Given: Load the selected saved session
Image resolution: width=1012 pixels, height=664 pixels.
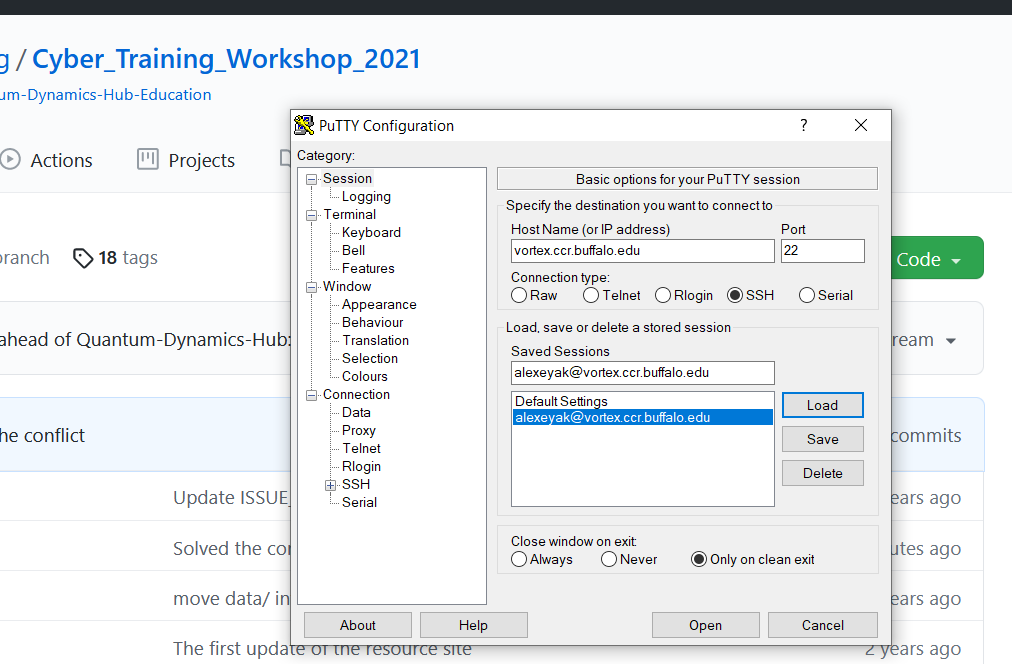Looking at the screenshot, I should tap(822, 405).
